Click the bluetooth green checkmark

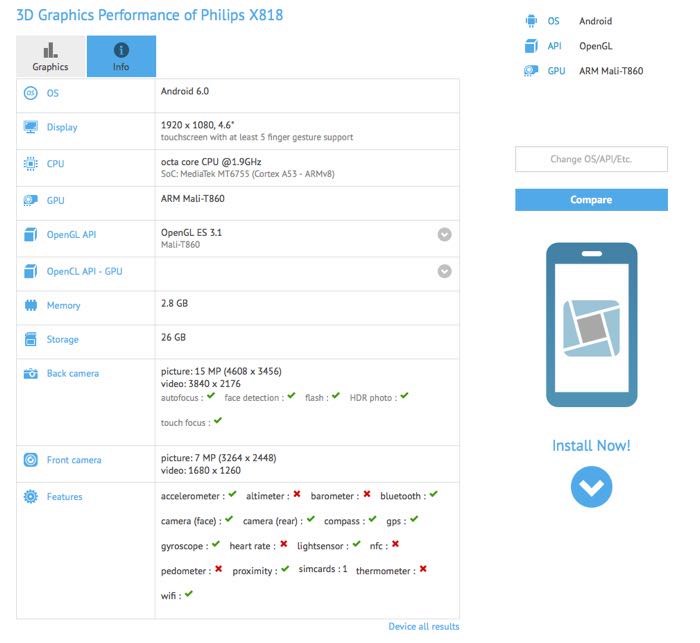pyautogui.click(x=434, y=494)
